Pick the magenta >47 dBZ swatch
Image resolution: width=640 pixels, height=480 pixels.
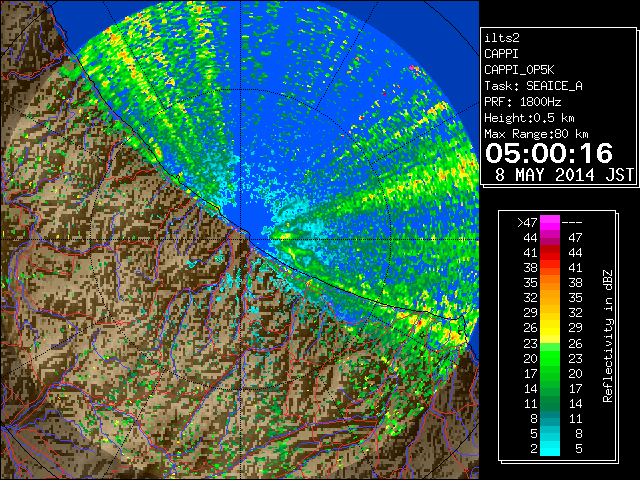click(x=550, y=222)
